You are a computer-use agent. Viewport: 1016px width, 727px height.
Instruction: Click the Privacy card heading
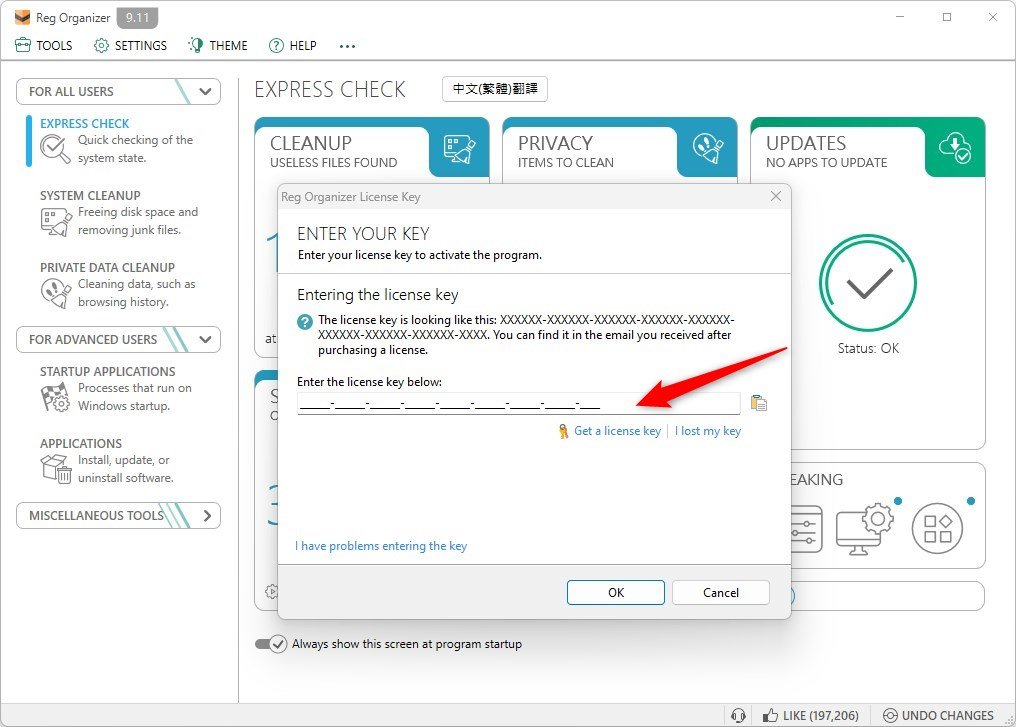click(555, 143)
